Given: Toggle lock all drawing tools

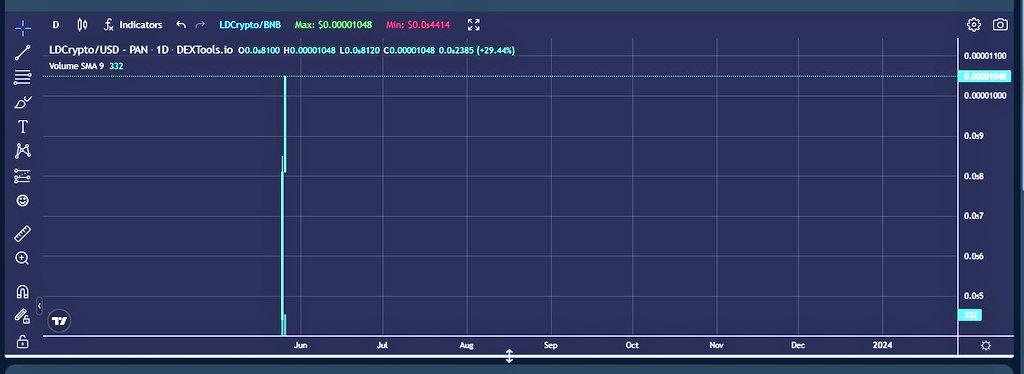Looking at the screenshot, I should tap(22, 341).
